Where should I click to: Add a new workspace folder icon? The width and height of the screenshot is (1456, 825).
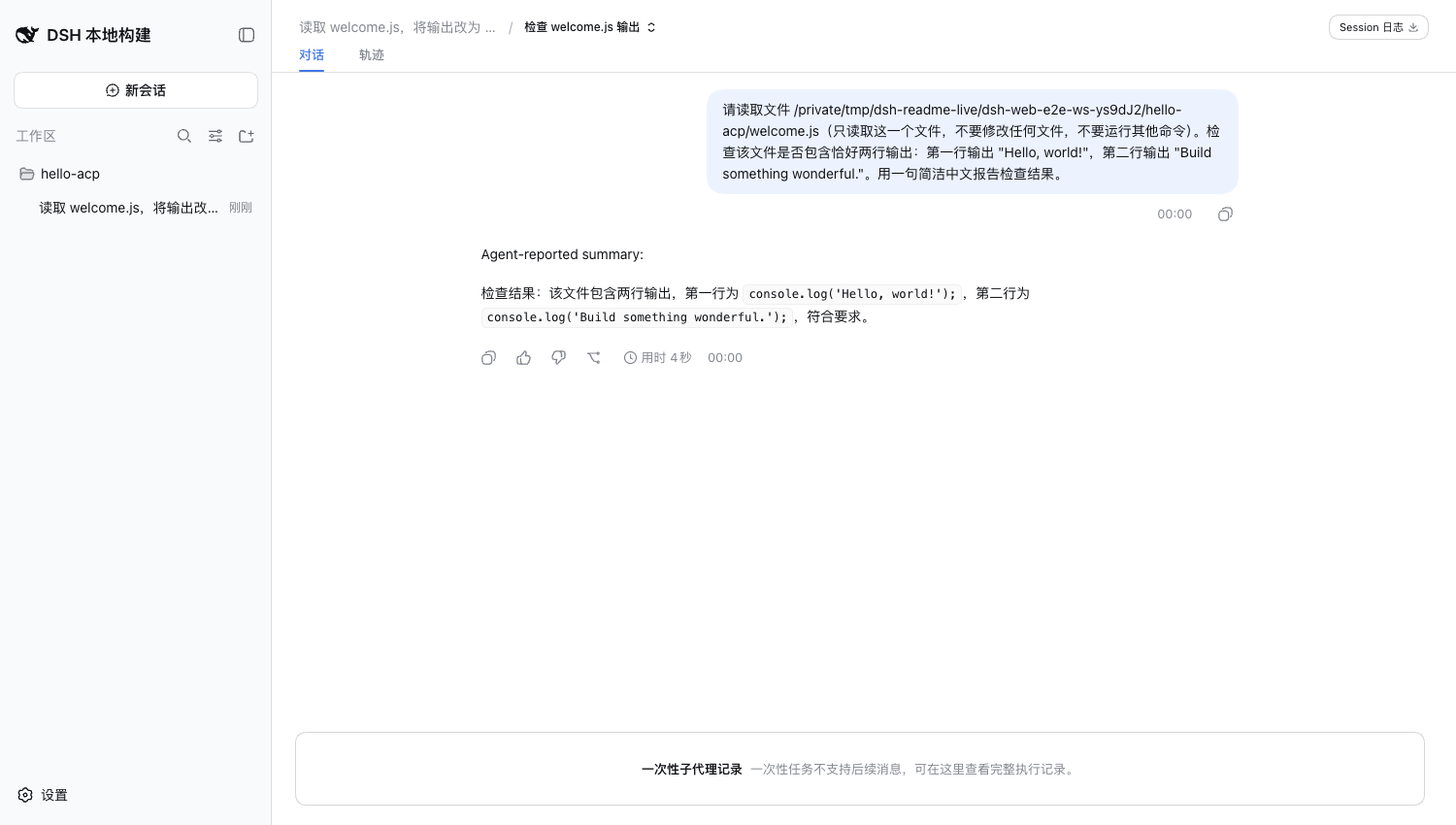[x=247, y=136]
